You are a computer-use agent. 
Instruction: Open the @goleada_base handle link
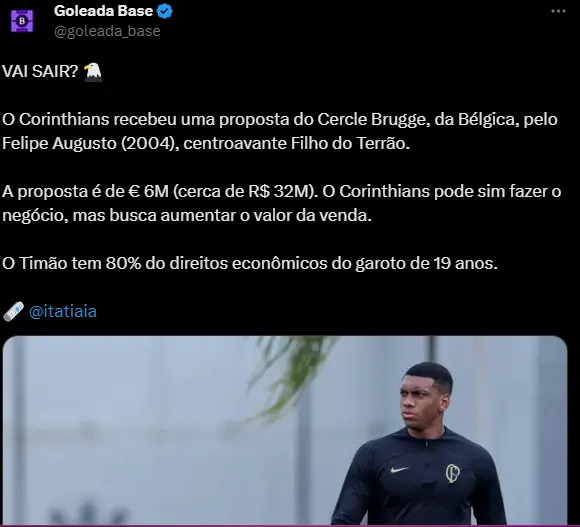(x=107, y=31)
